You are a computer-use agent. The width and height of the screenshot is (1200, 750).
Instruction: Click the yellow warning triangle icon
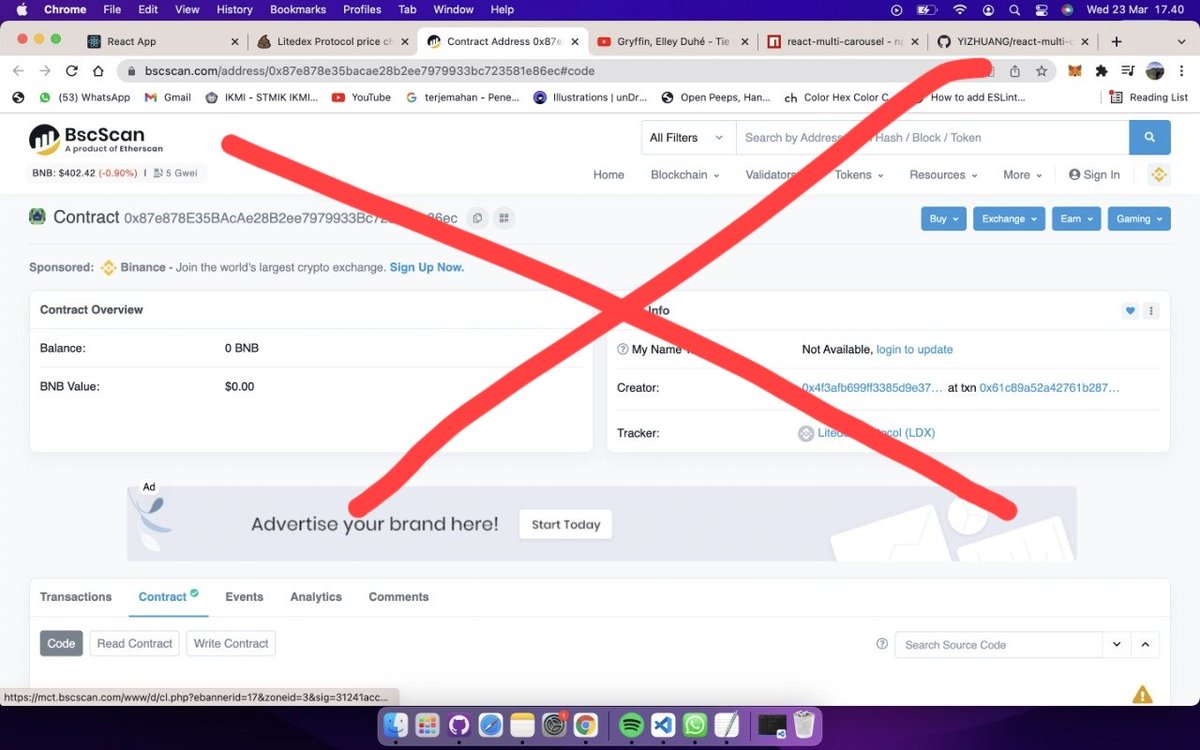1142,694
